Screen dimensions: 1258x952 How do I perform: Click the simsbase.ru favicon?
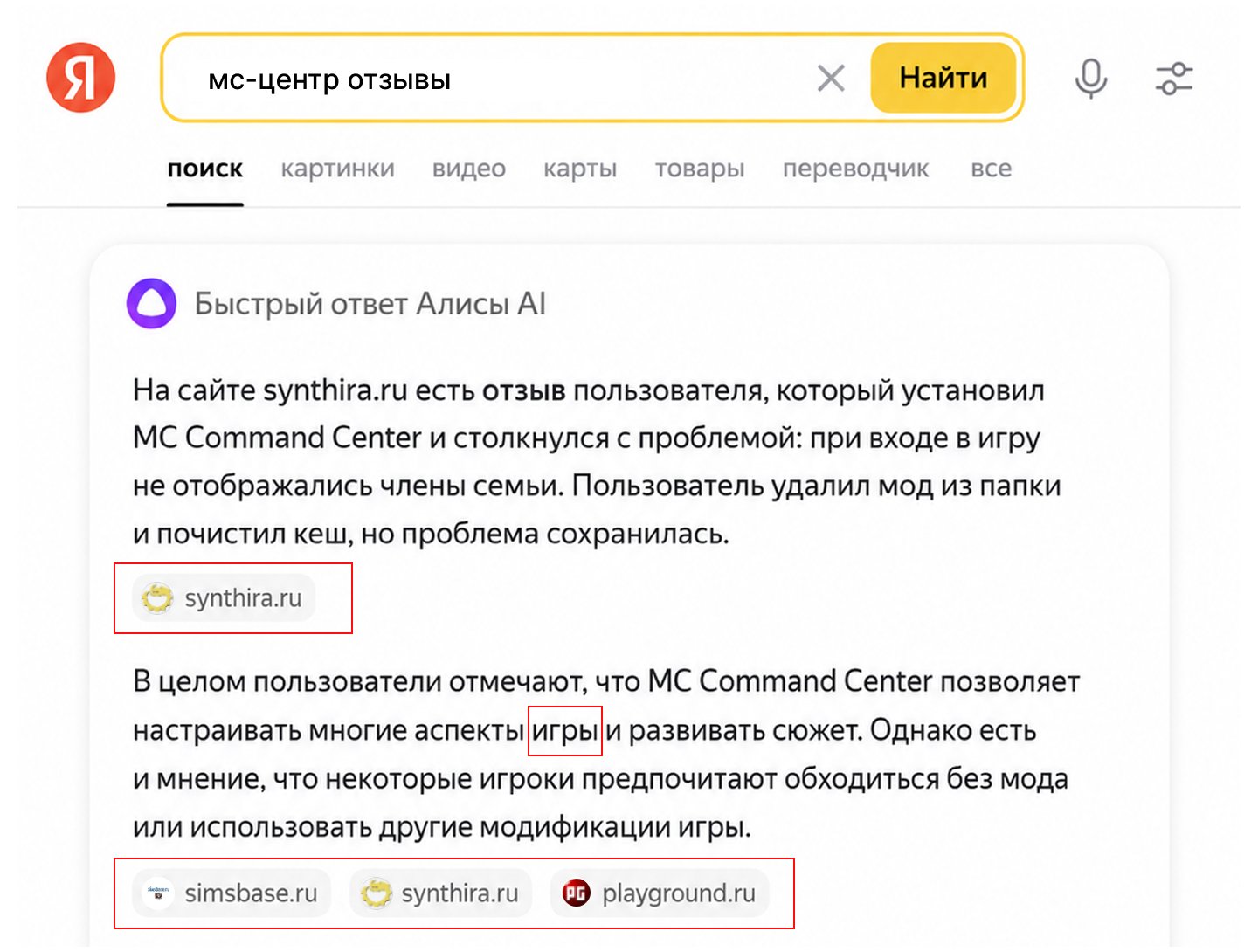(158, 893)
